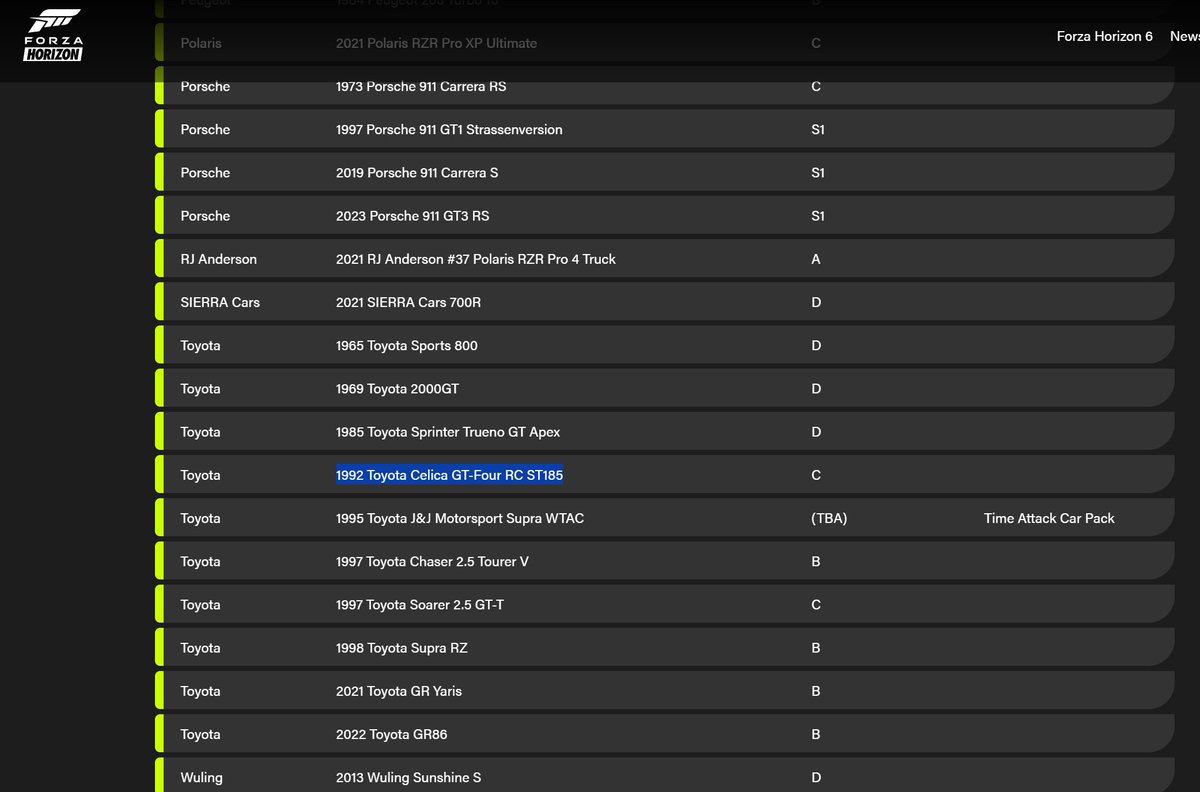Image resolution: width=1200 pixels, height=792 pixels.
Task: Click 1973 Porsche 911 Carrera RS
Action: click(x=421, y=86)
